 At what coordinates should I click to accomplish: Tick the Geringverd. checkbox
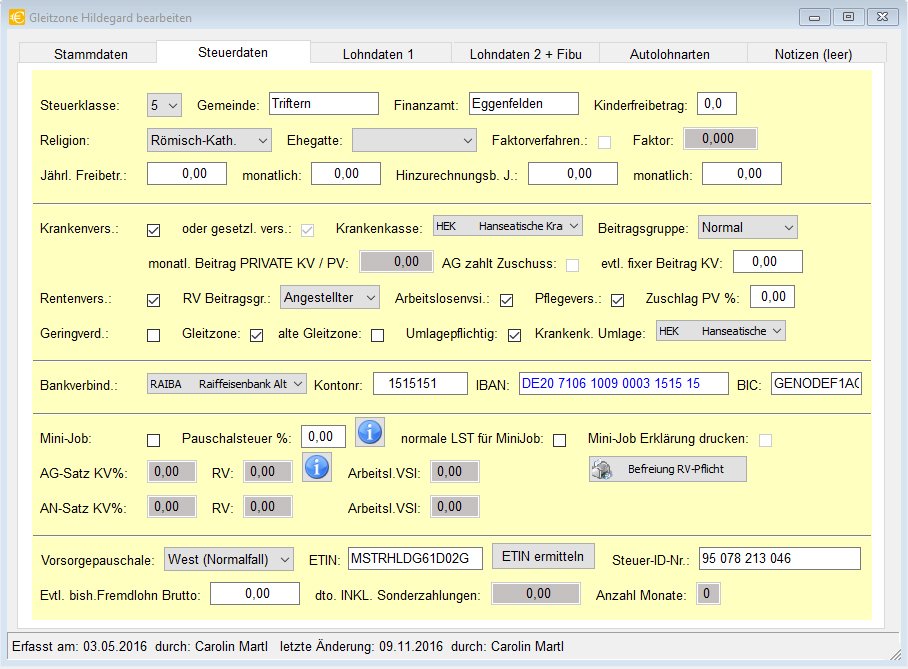[x=154, y=335]
